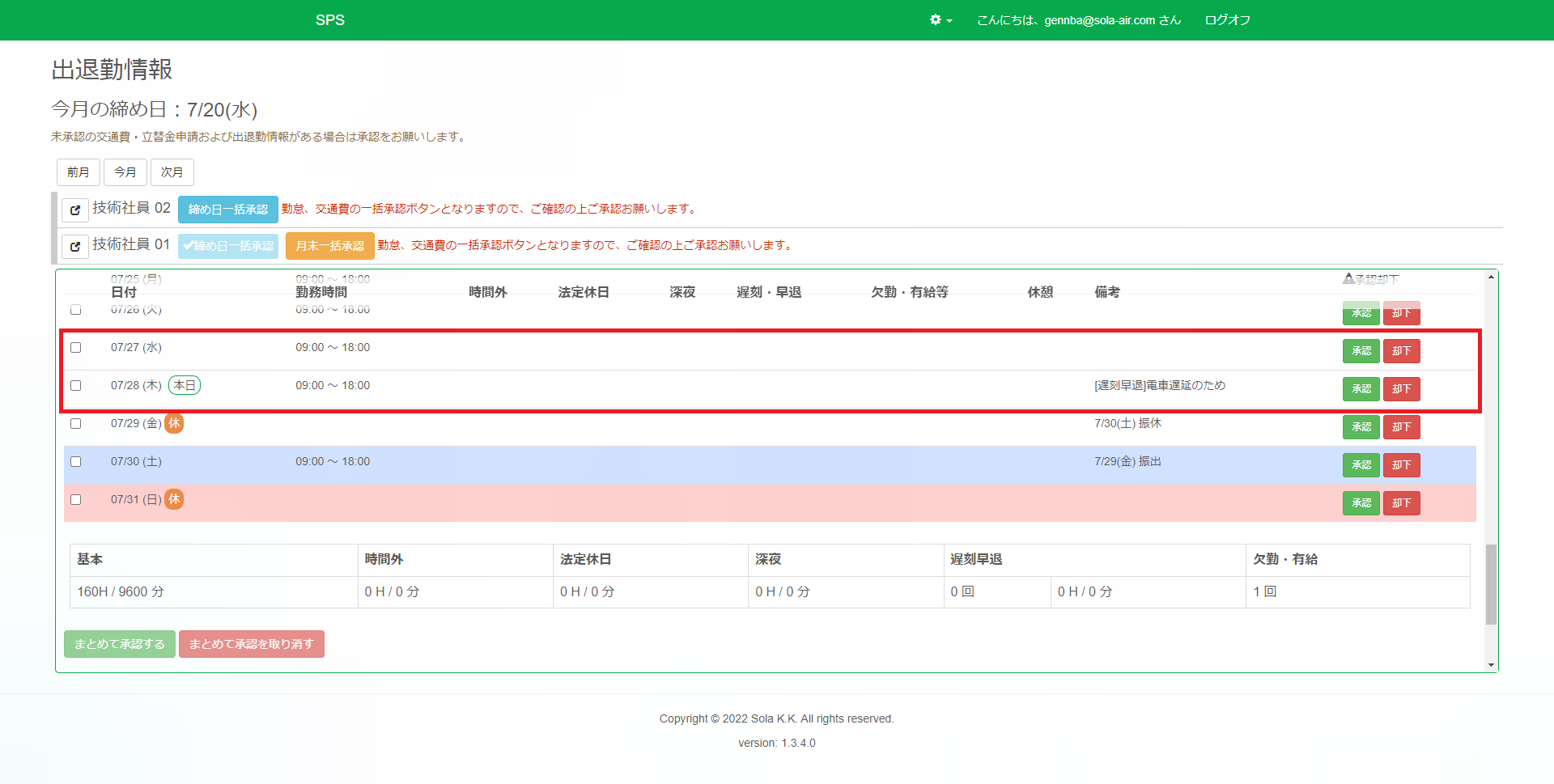
Task: Click ログオフ to sign out
Action: tap(1227, 20)
